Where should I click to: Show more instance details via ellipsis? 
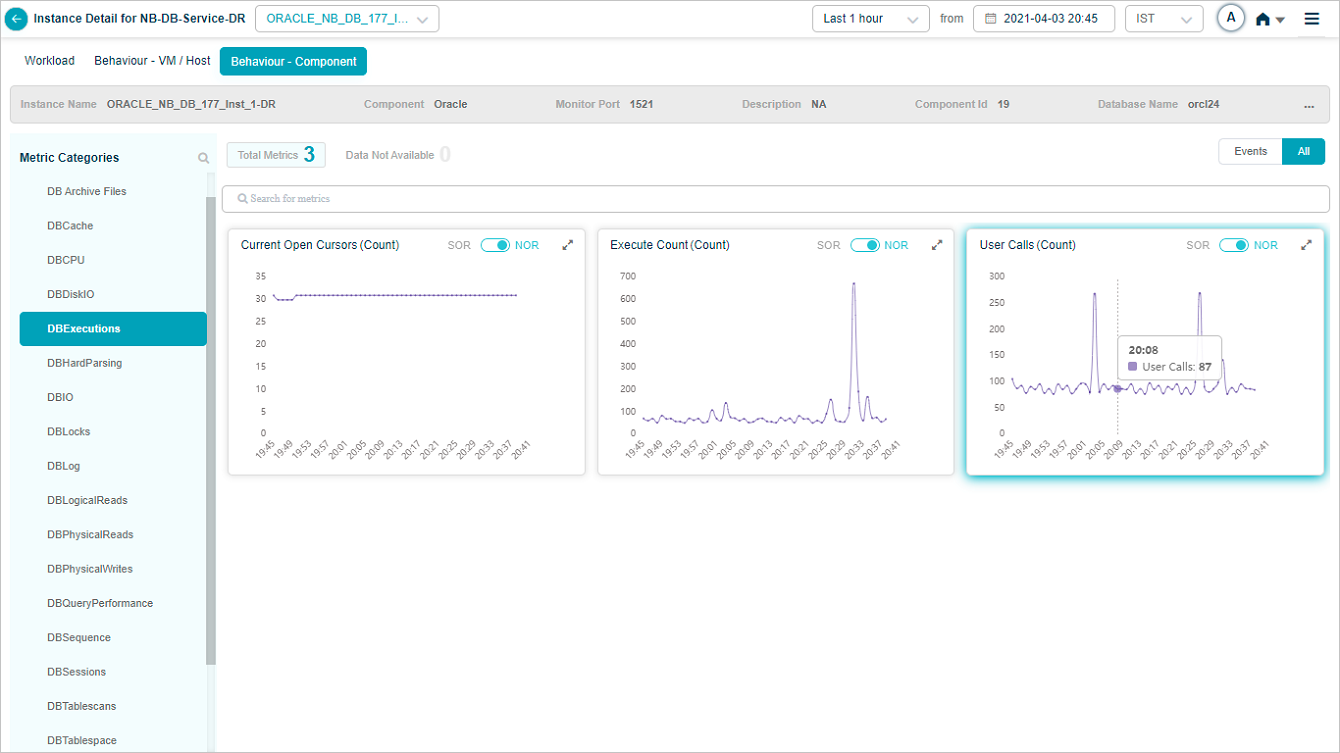click(x=1309, y=105)
